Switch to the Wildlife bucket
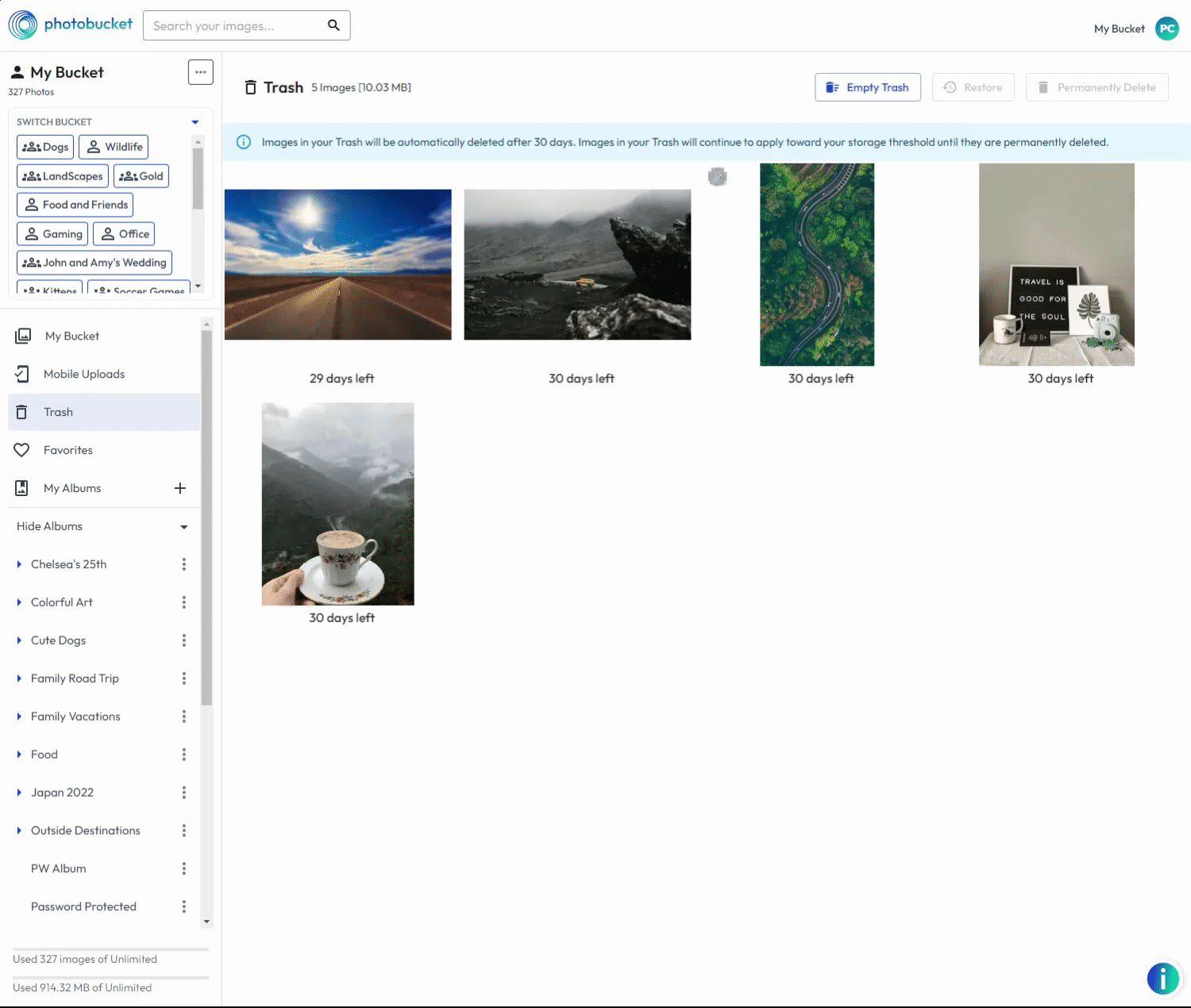1191x1008 pixels. tap(114, 147)
